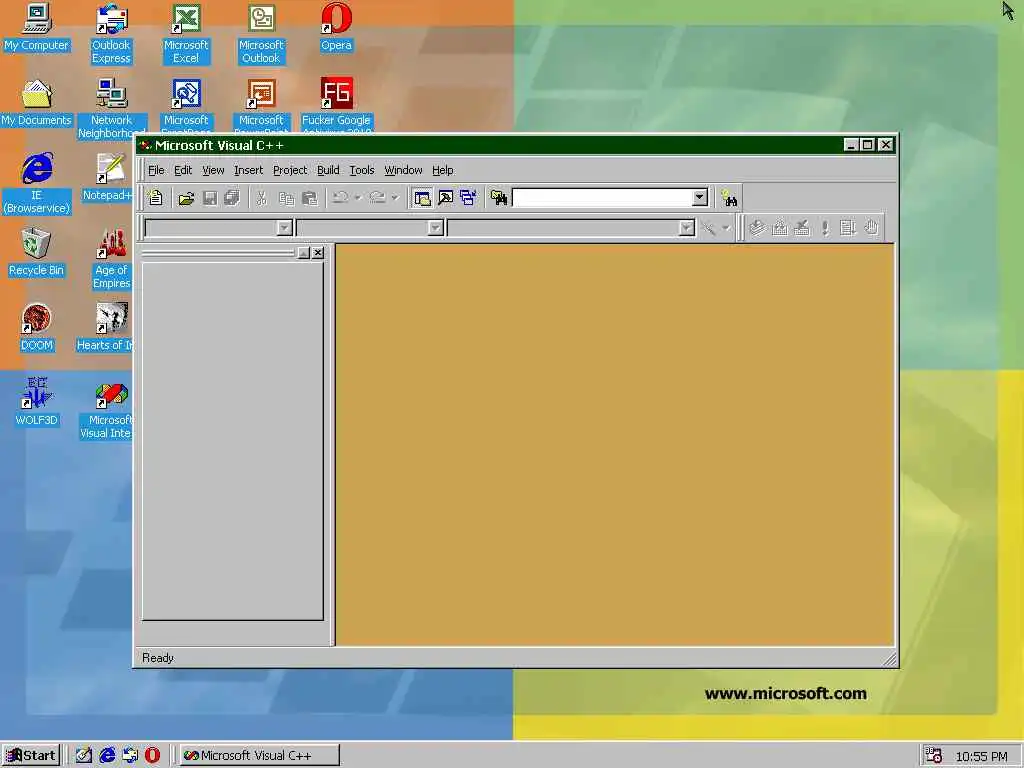The width and height of the screenshot is (1024, 768).
Task: Click the Go debug toolbar icon
Action: 848,228
